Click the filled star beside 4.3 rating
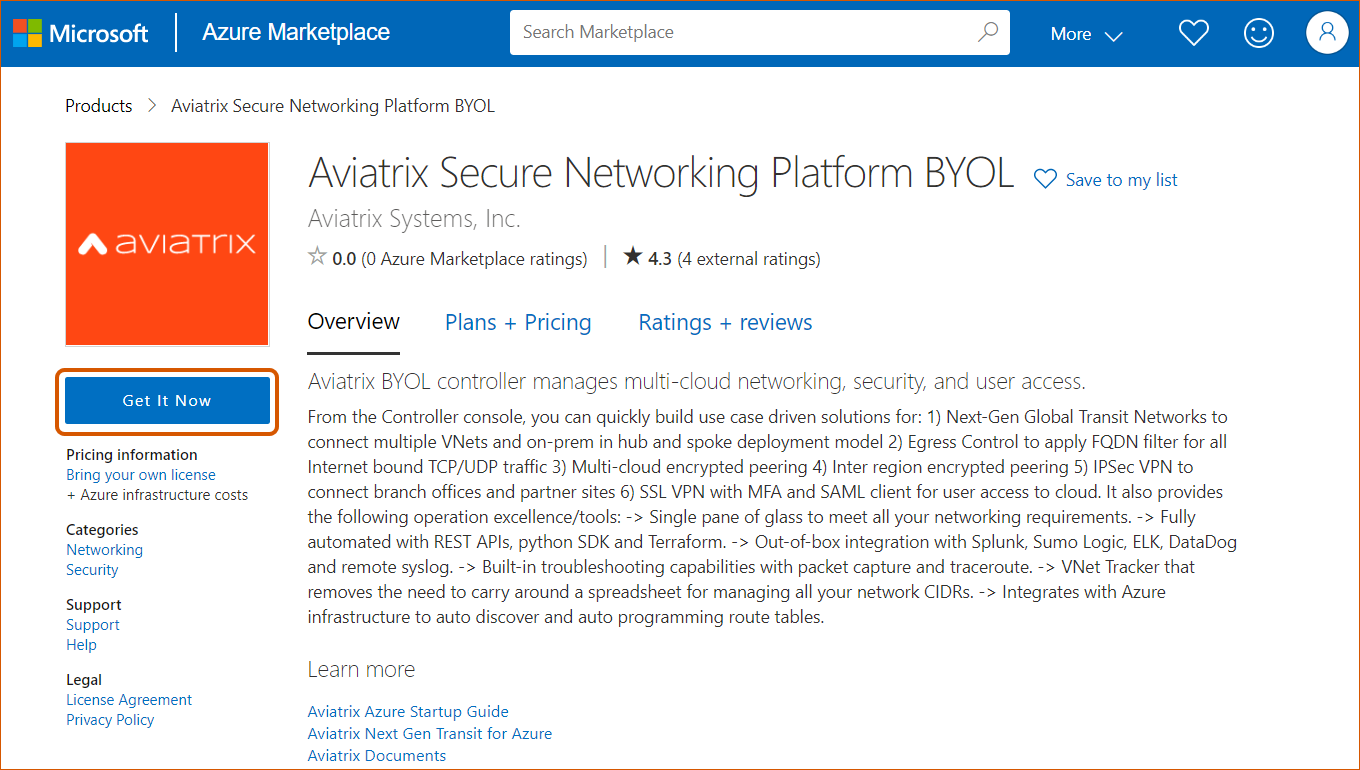 tap(632, 255)
